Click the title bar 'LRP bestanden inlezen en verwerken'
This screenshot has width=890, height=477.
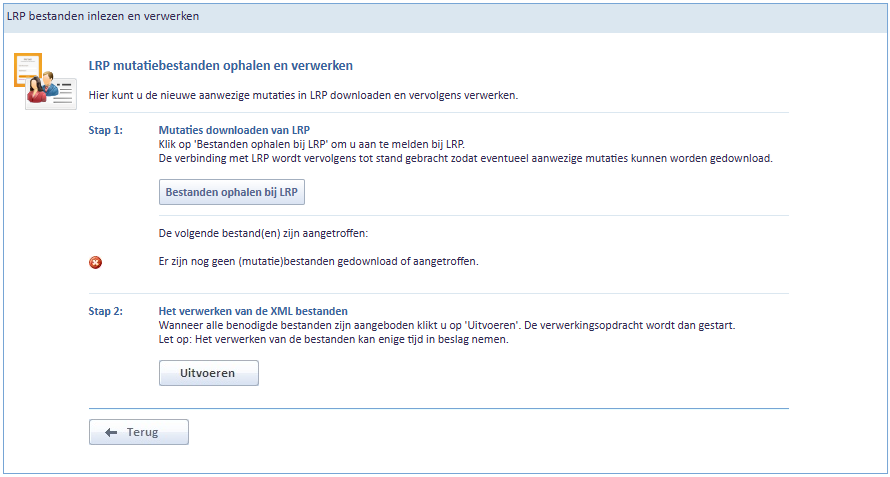pos(104,17)
